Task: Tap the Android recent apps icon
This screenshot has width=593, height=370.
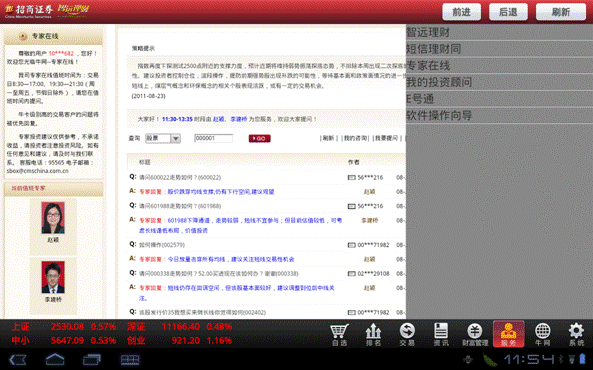Action: 92,359
